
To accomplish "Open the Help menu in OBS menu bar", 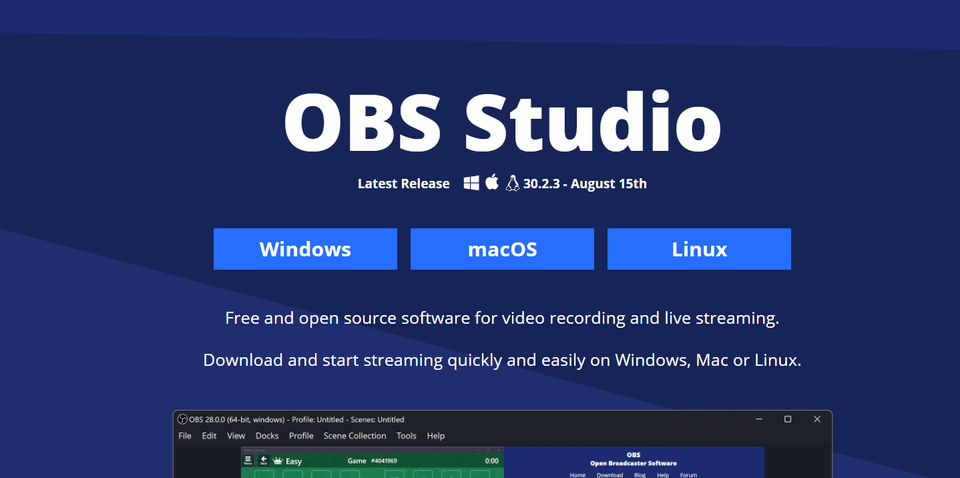I will [x=436, y=436].
